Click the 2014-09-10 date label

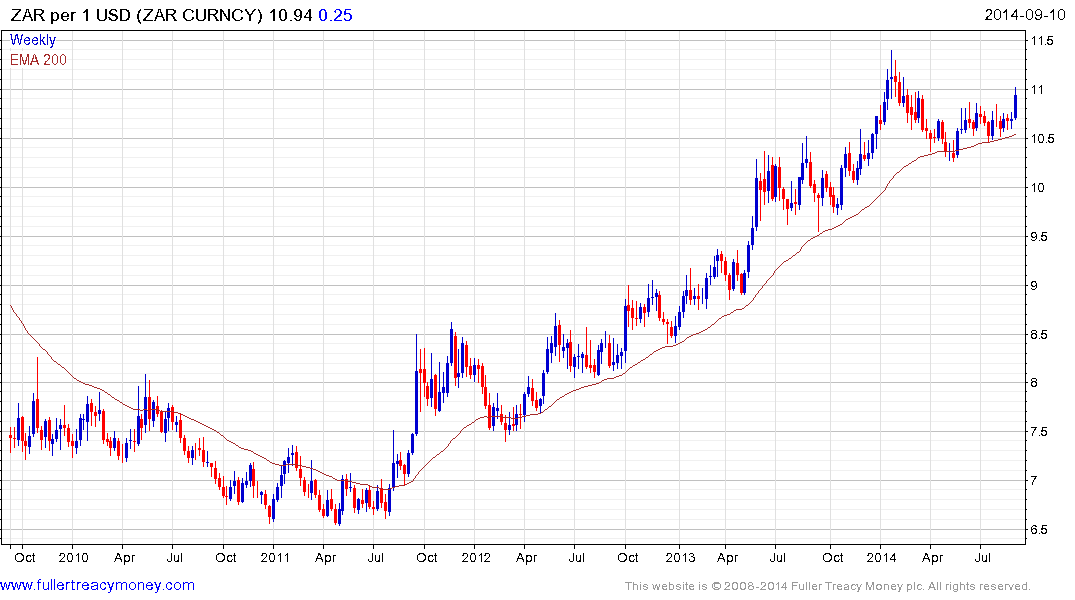pos(1024,15)
